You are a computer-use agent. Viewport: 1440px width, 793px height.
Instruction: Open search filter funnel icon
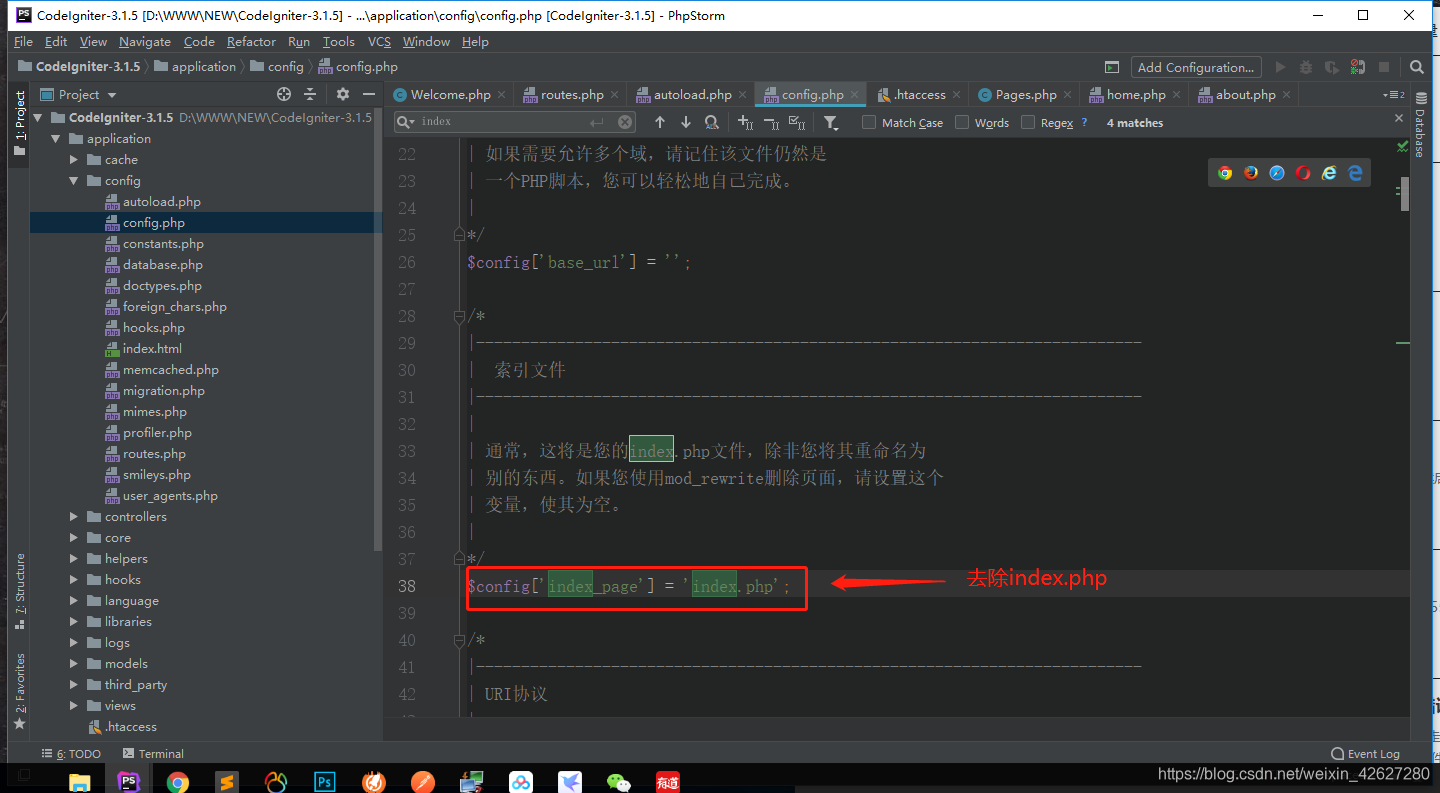[x=831, y=122]
